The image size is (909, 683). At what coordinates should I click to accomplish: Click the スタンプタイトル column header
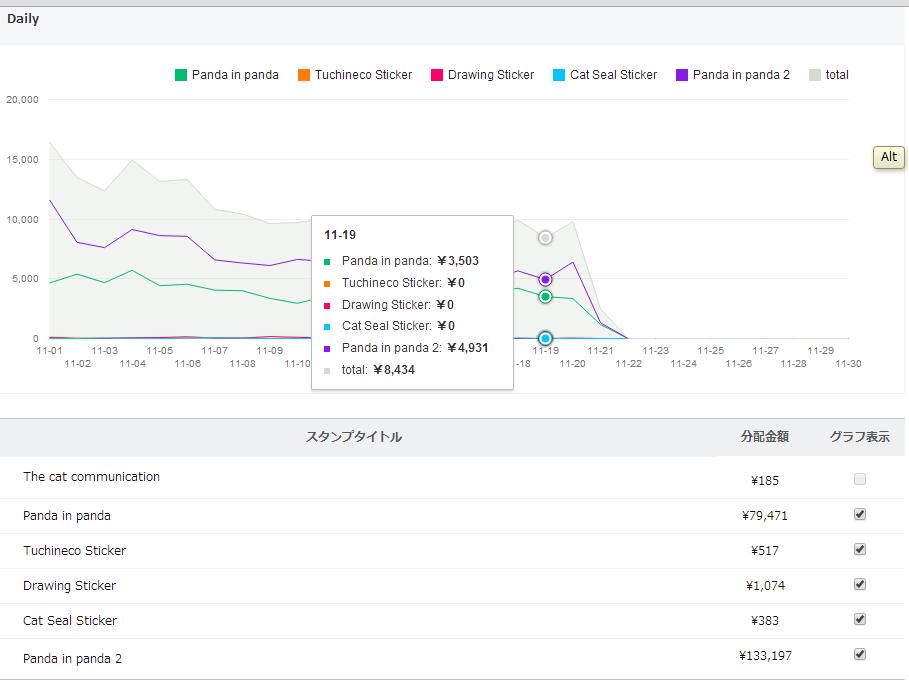354,437
